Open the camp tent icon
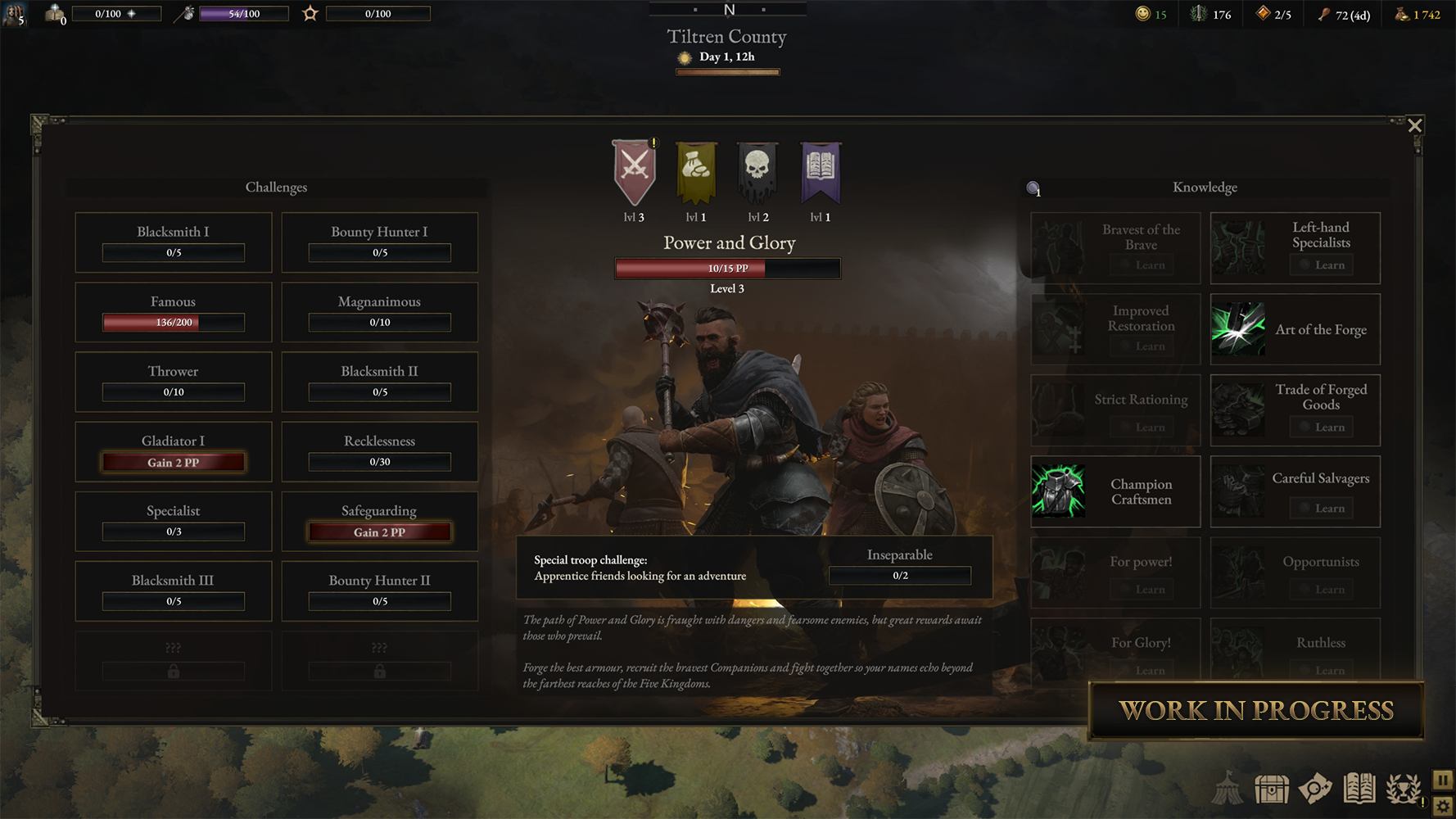The height and width of the screenshot is (819, 1456). point(1228,790)
